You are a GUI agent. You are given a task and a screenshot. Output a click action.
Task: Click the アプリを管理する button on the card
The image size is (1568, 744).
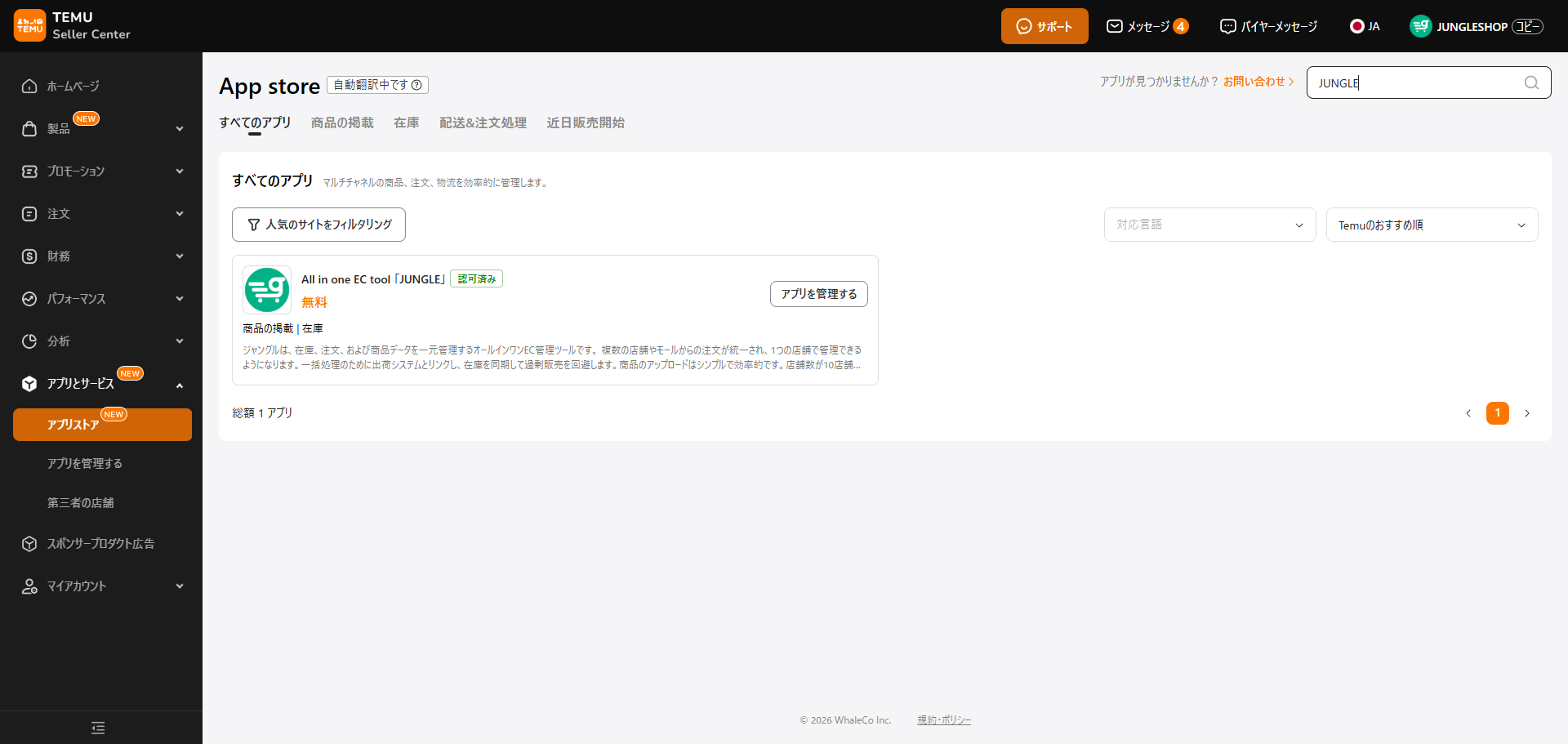[x=818, y=294]
